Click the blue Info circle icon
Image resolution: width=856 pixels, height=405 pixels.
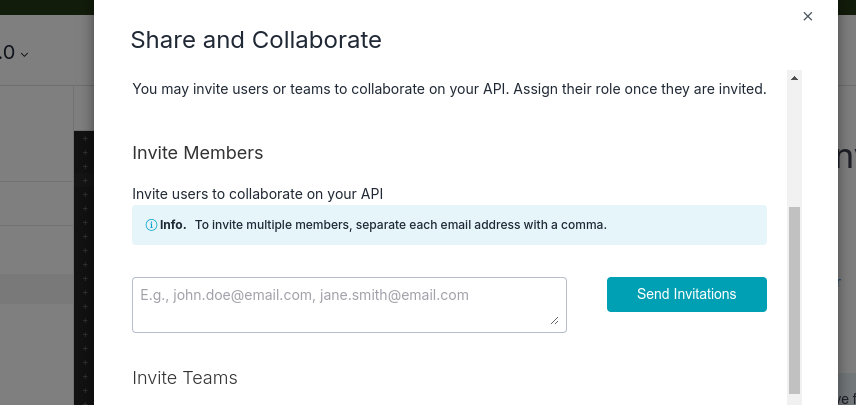coord(151,225)
